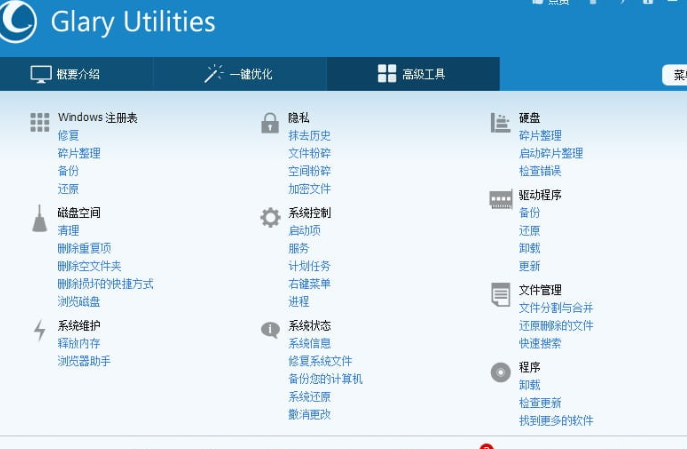
Task: Click the 驱动程序 memory chip icon
Action: click(x=501, y=200)
